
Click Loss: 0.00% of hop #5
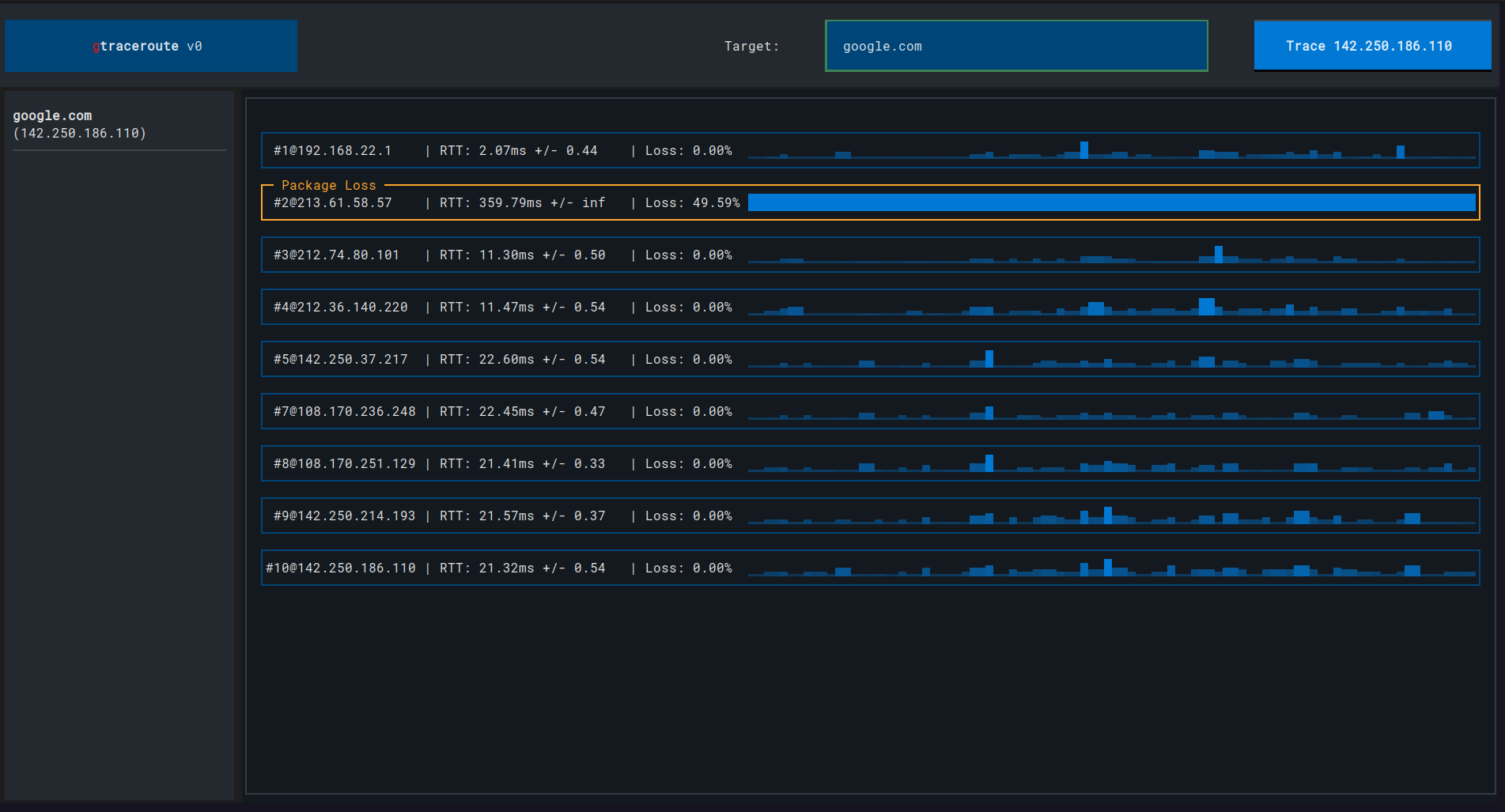(x=689, y=359)
